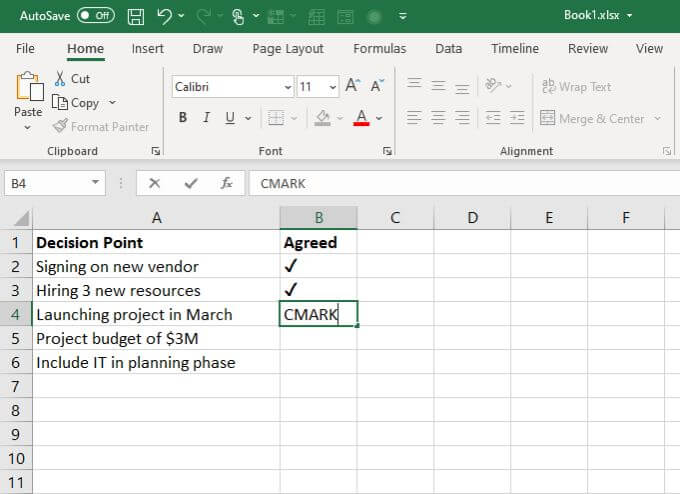
Task: Decrease font size with small A icon
Action: click(x=376, y=85)
